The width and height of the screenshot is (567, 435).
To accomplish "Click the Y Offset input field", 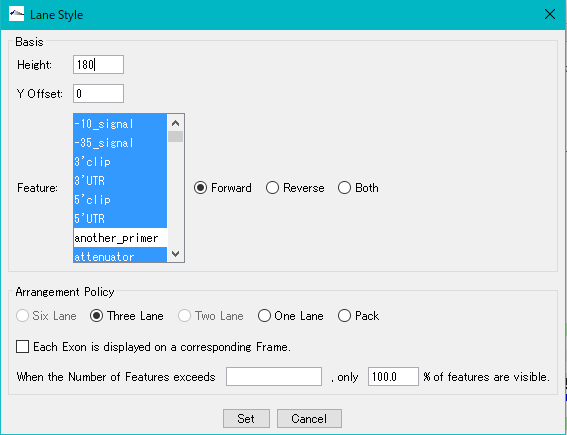I will [98, 94].
